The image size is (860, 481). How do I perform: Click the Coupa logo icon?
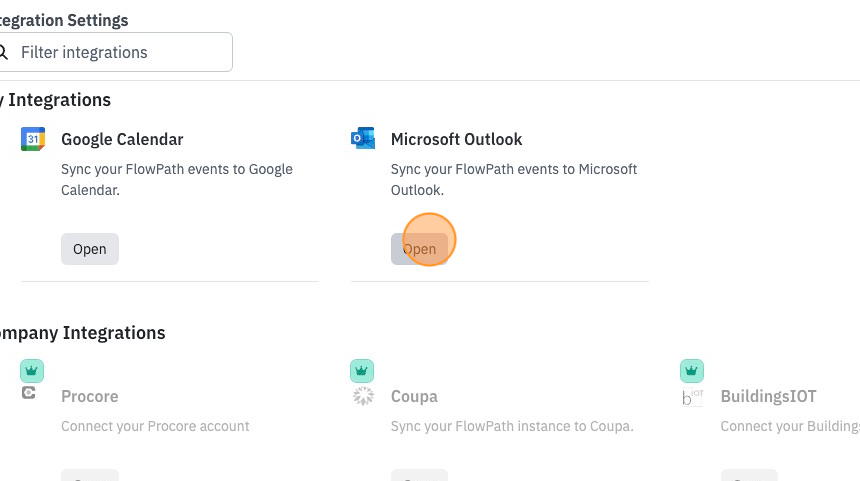[x=363, y=395]
